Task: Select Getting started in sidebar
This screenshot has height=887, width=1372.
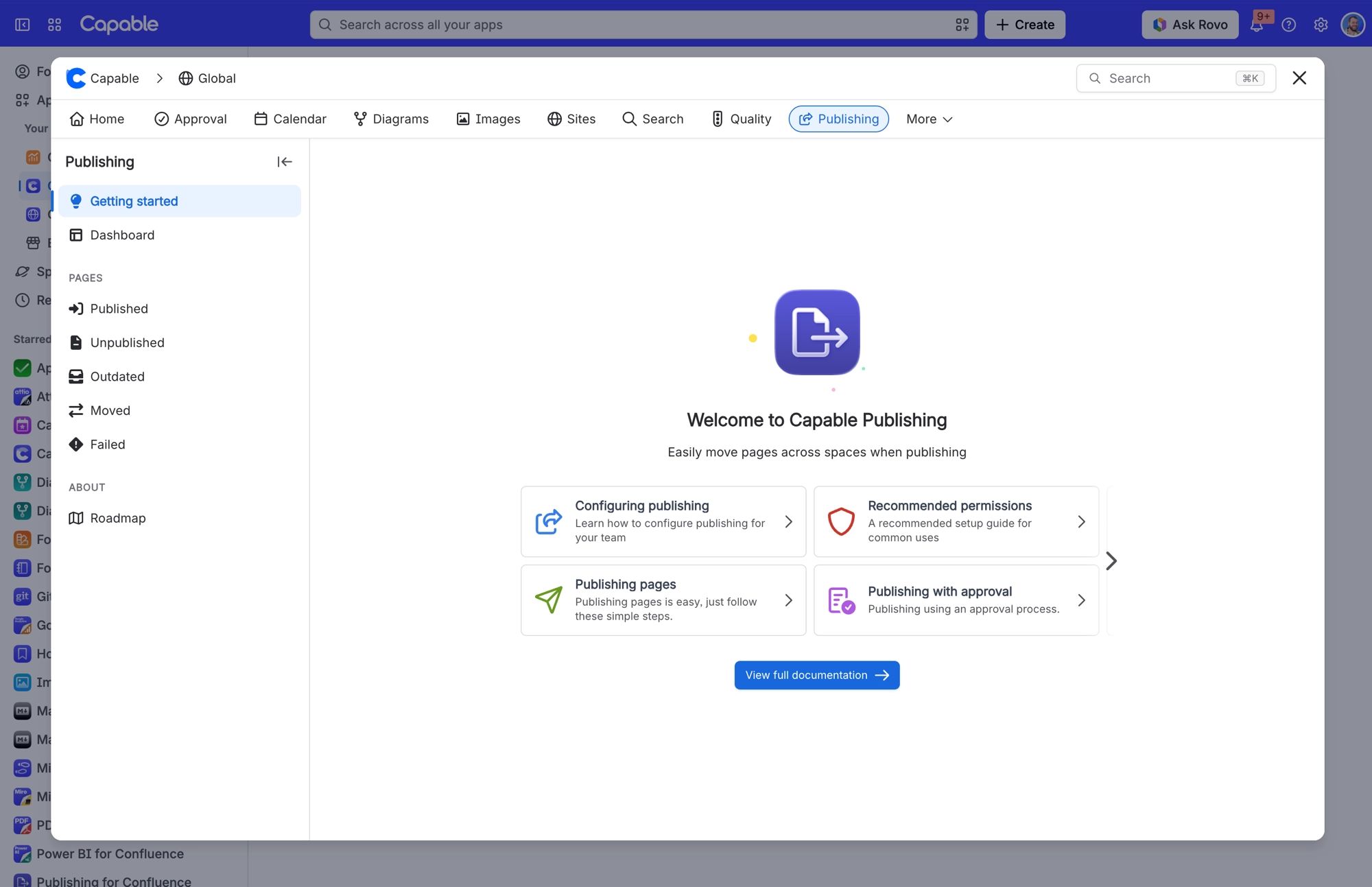Action: [x=179, y=201]
